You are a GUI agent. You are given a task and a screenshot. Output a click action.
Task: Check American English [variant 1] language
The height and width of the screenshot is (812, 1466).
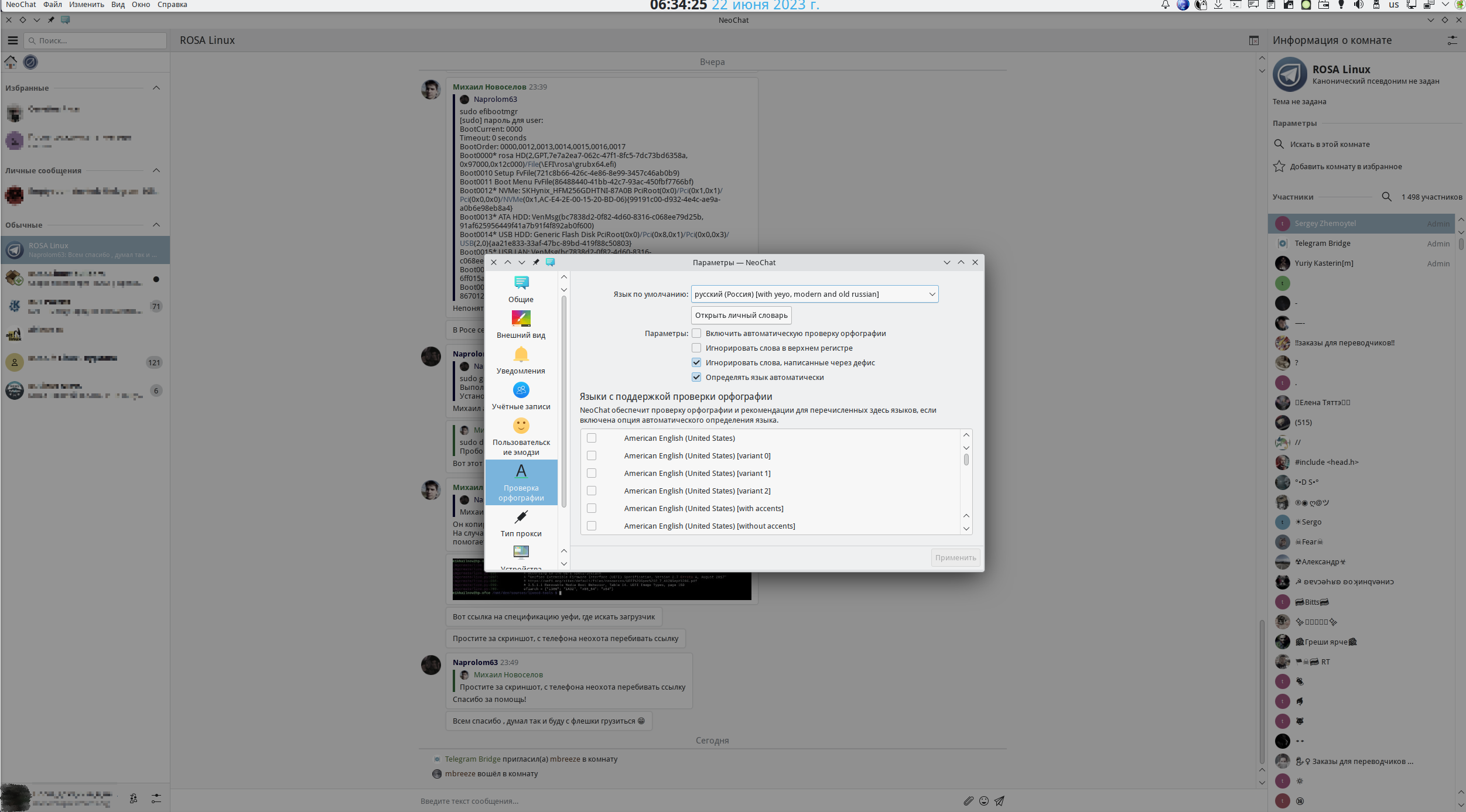[x=592, y=473]
